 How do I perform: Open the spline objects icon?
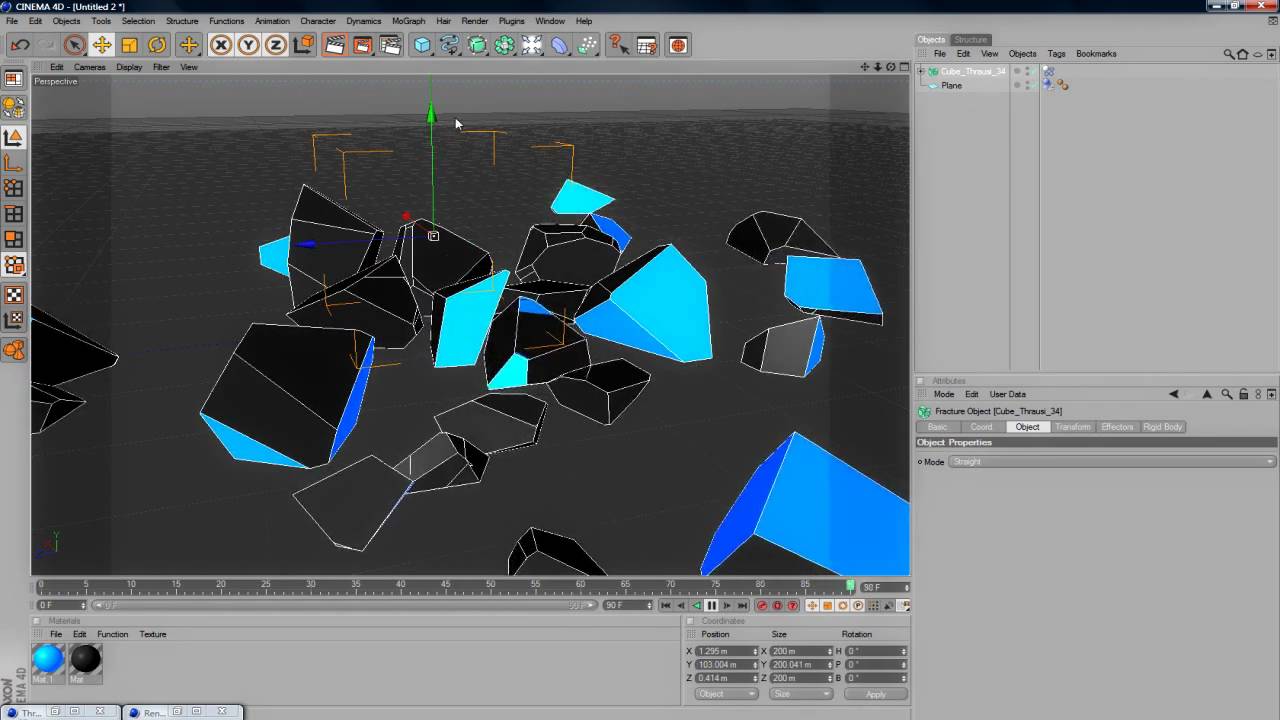point(450,45)
